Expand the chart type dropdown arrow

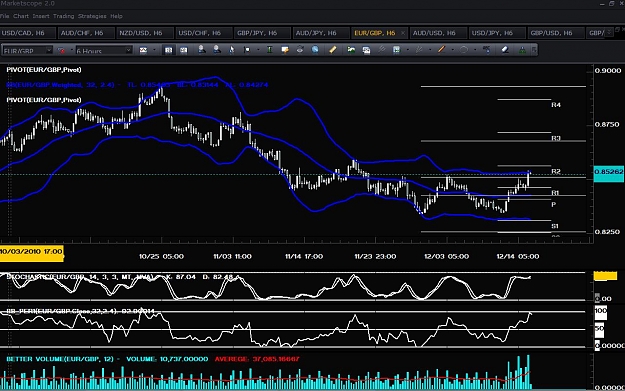tap(154, 50)
